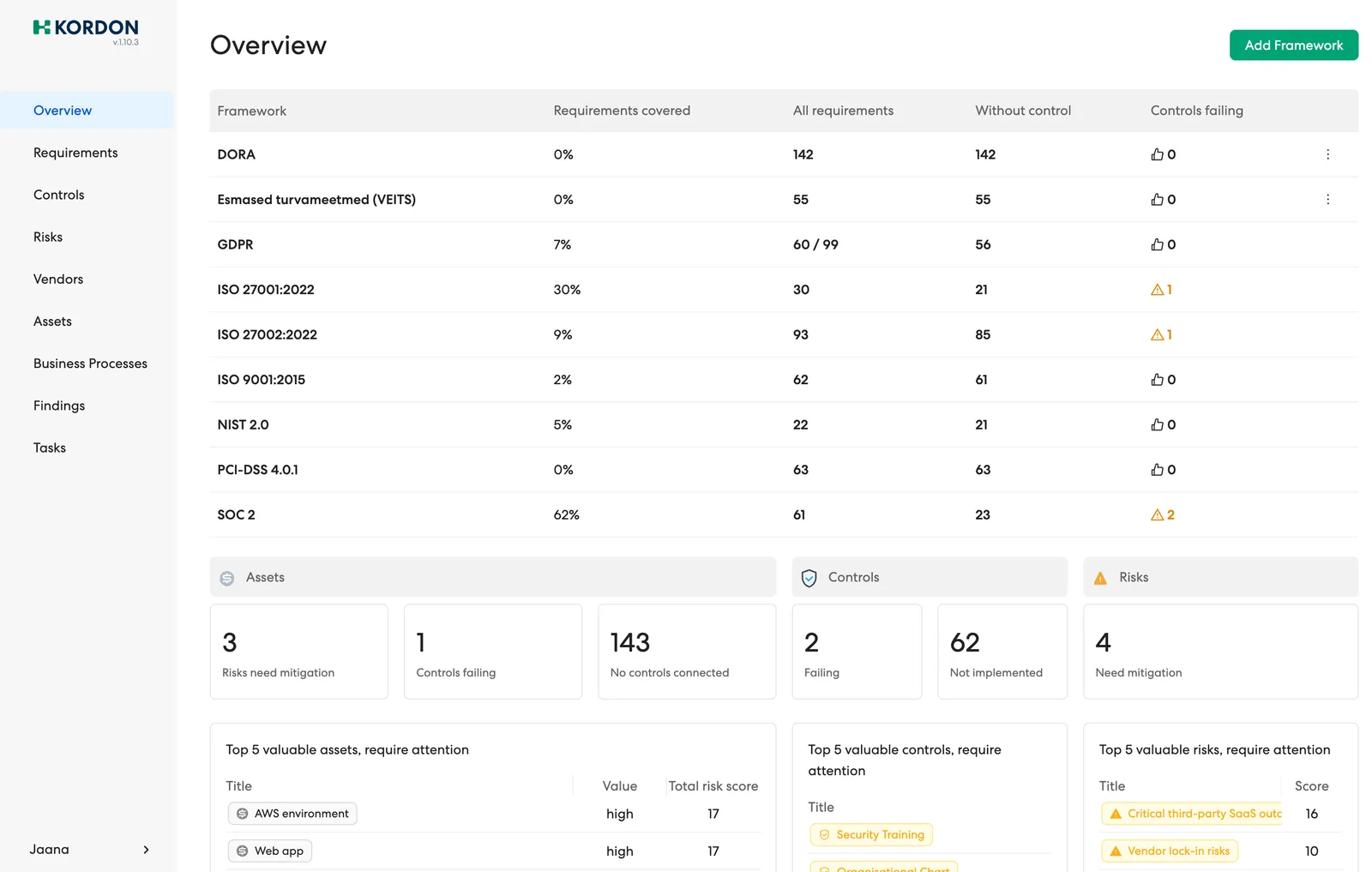Open the VEITS row three-dot menu
Image resolution: width=1372 pixels, height=872 pixels.
pyautogui.click(x=1327, y=200)
